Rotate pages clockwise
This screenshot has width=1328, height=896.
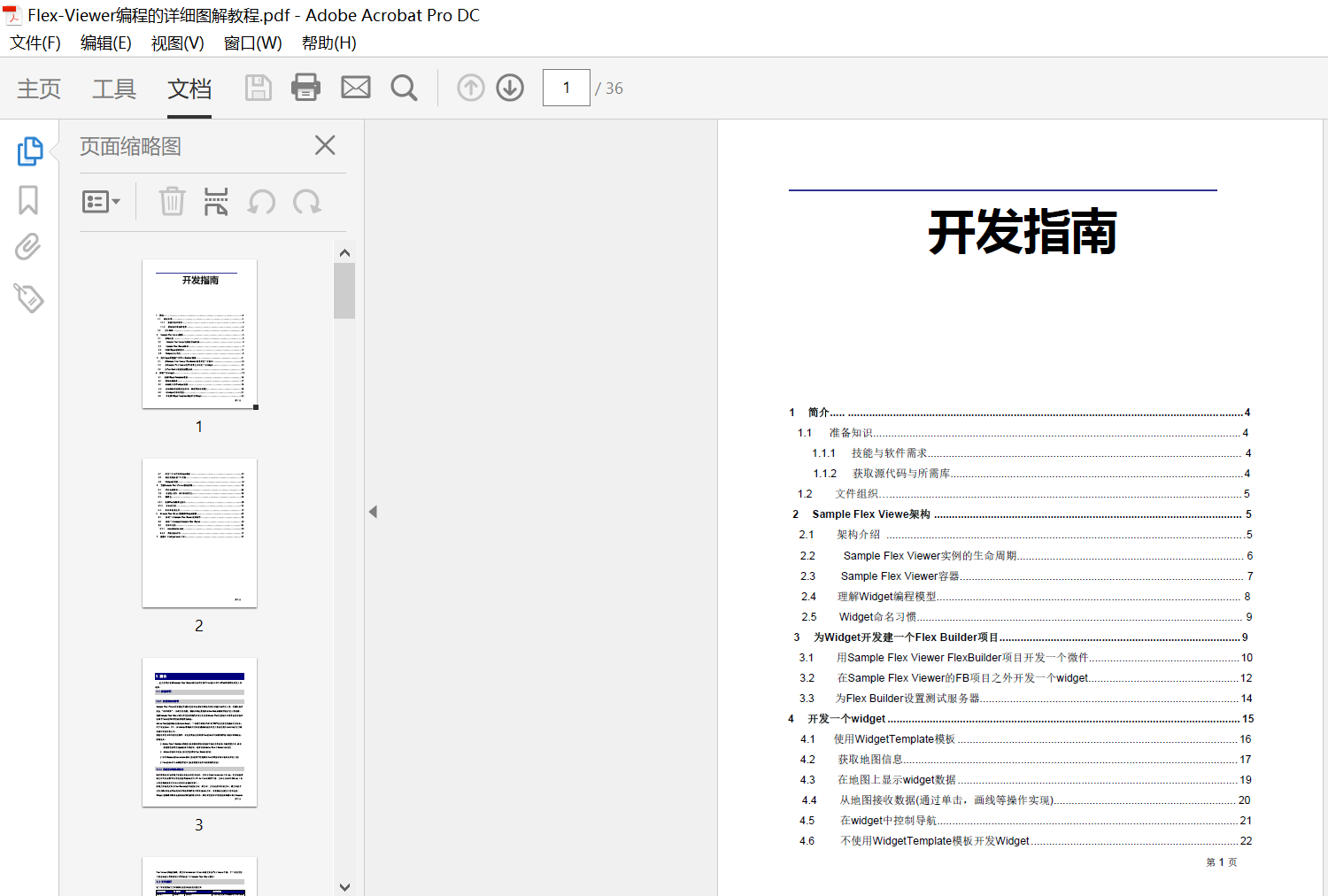(x=307, y=202)
